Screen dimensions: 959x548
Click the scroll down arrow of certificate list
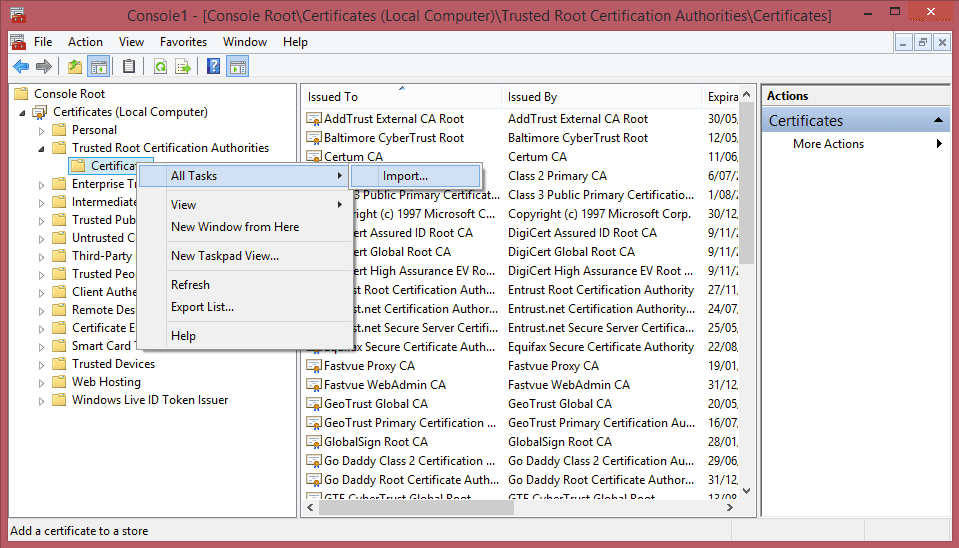coord(747,491)
